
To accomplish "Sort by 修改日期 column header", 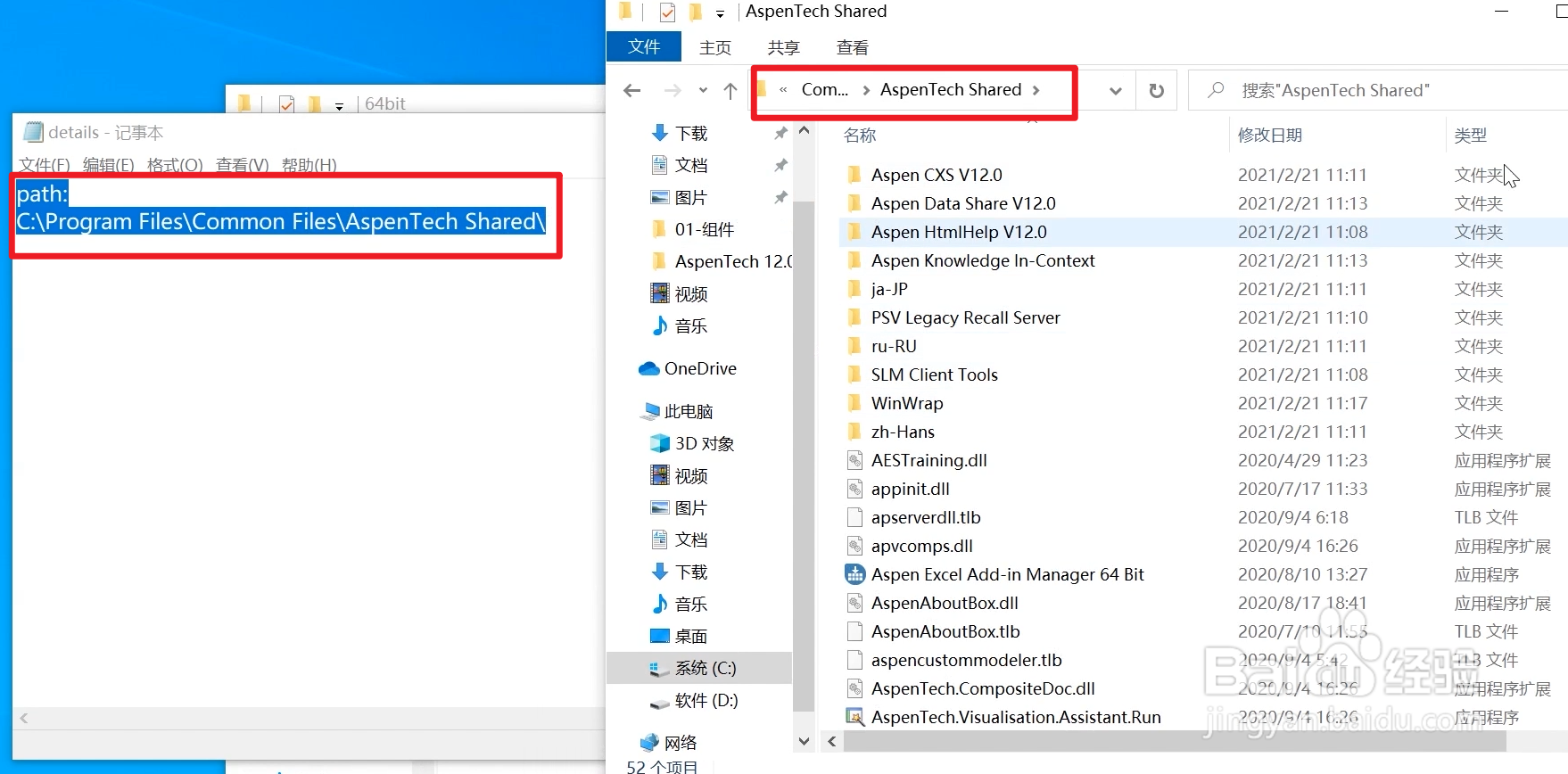I will (x=1270, y=135).
